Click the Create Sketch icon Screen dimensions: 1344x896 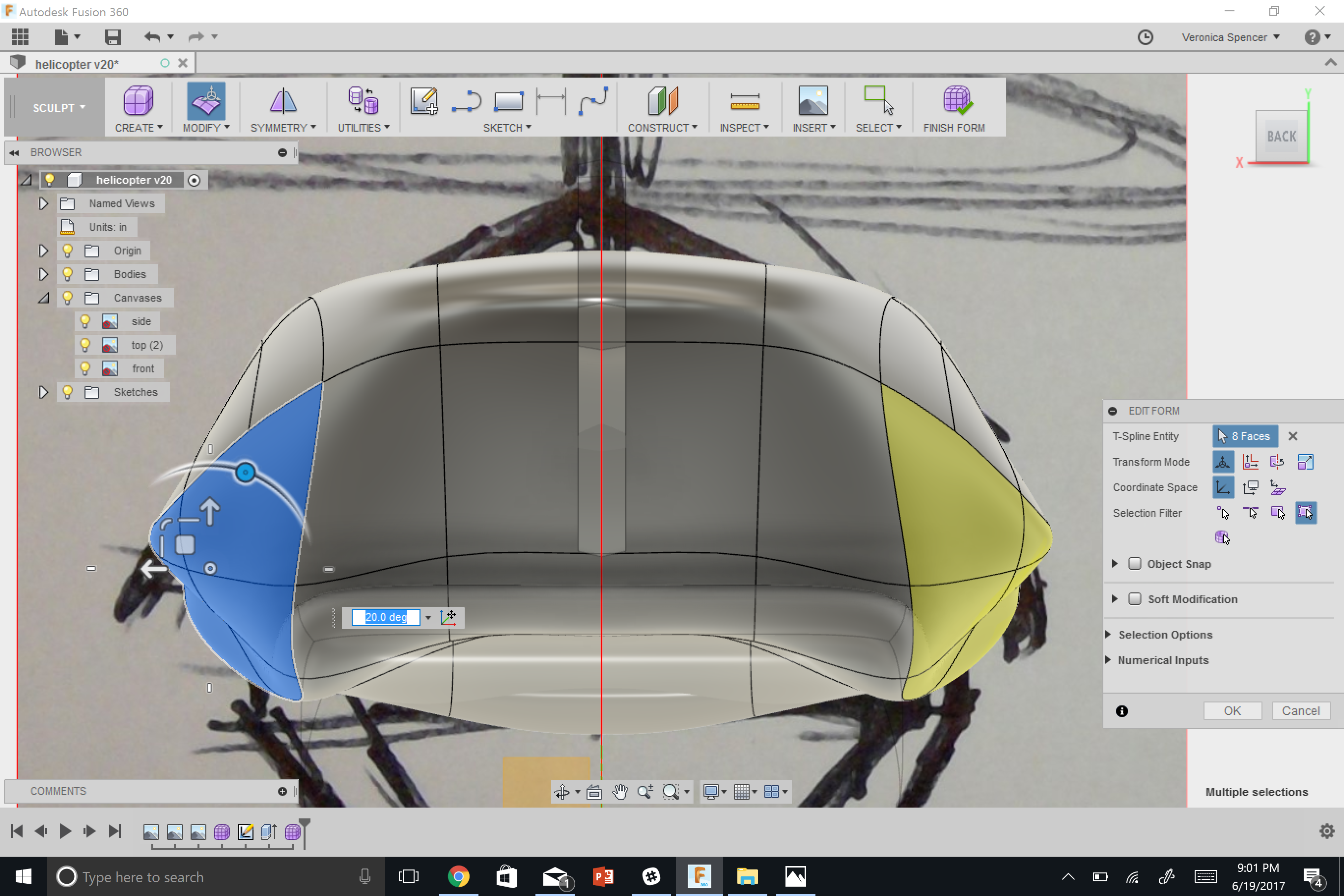coord(424,101)
